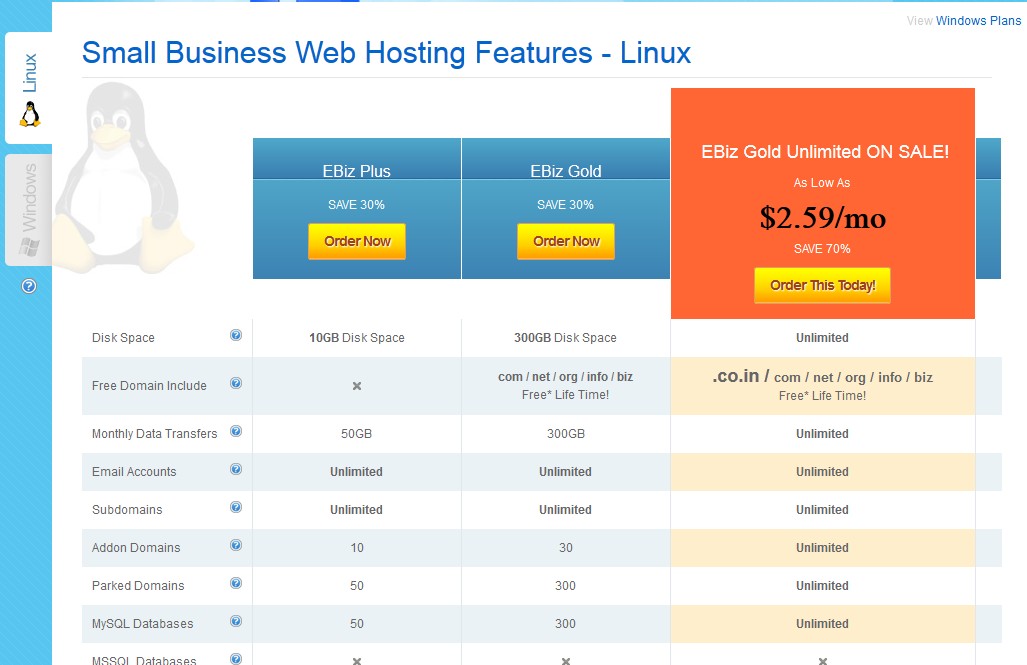Image resolution: width=1027 pixels, height=665 pixels.
Task: Click the 300GB Disk Space cell
Action: click(565, 338)
